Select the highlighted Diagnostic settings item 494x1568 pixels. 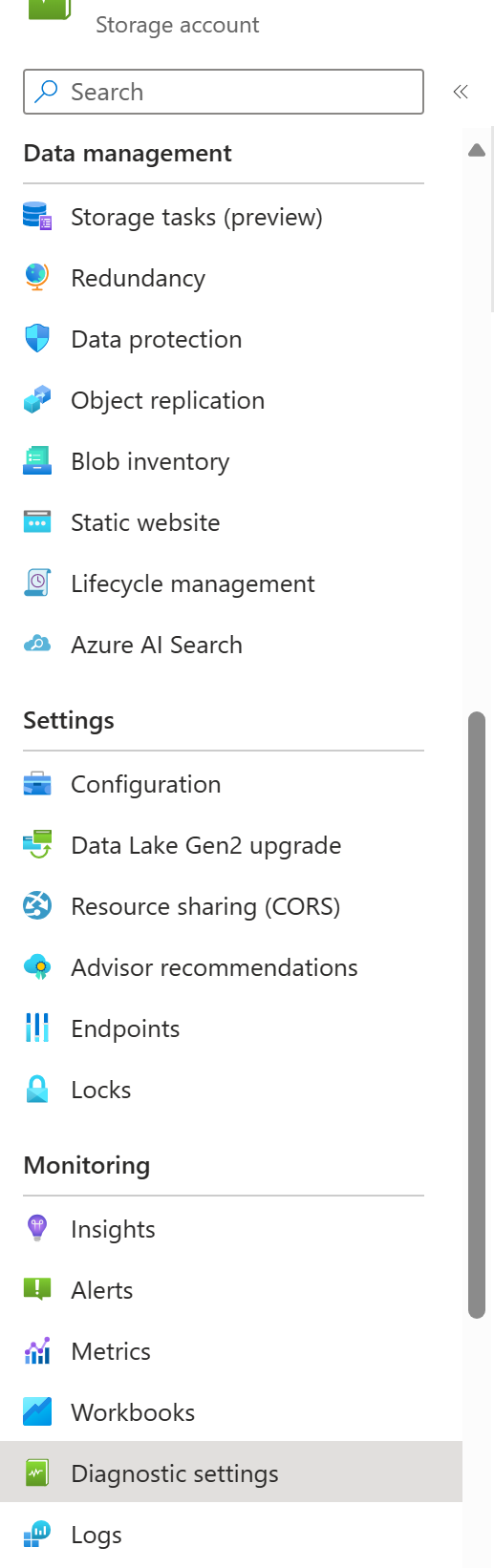coord(231,1473)
